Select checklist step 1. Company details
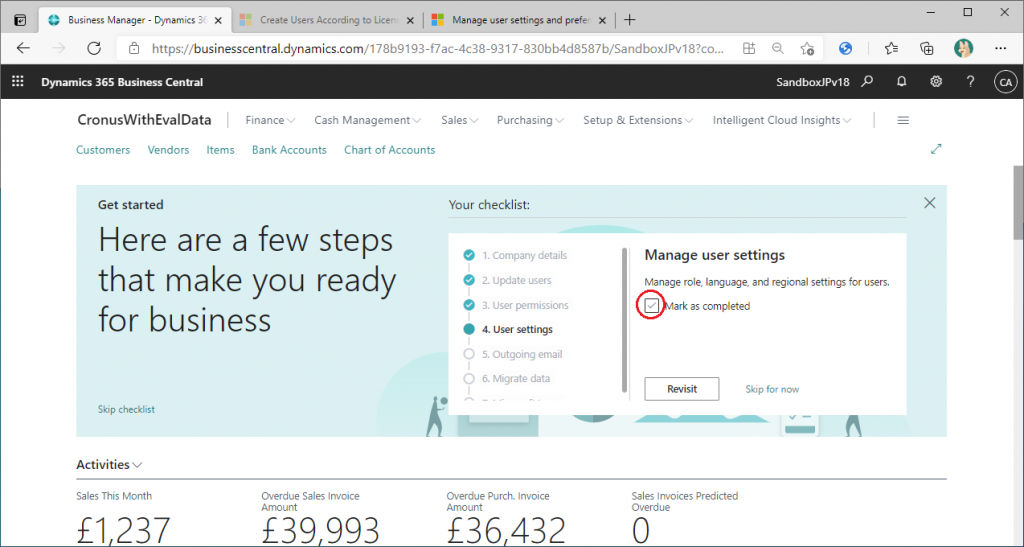The height and width of the screenshot is (547, 1024). pyautogui.click(x=524, y=255)
